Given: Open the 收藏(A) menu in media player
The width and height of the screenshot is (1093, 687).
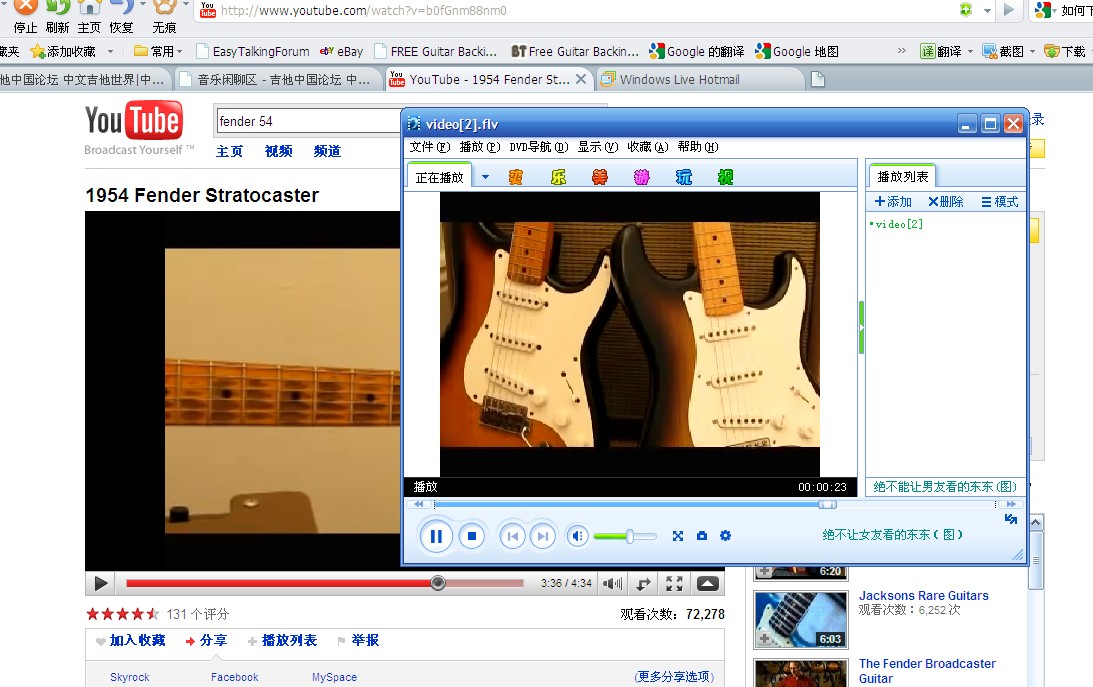Looking at the screenshot, I should pos(648,147).
